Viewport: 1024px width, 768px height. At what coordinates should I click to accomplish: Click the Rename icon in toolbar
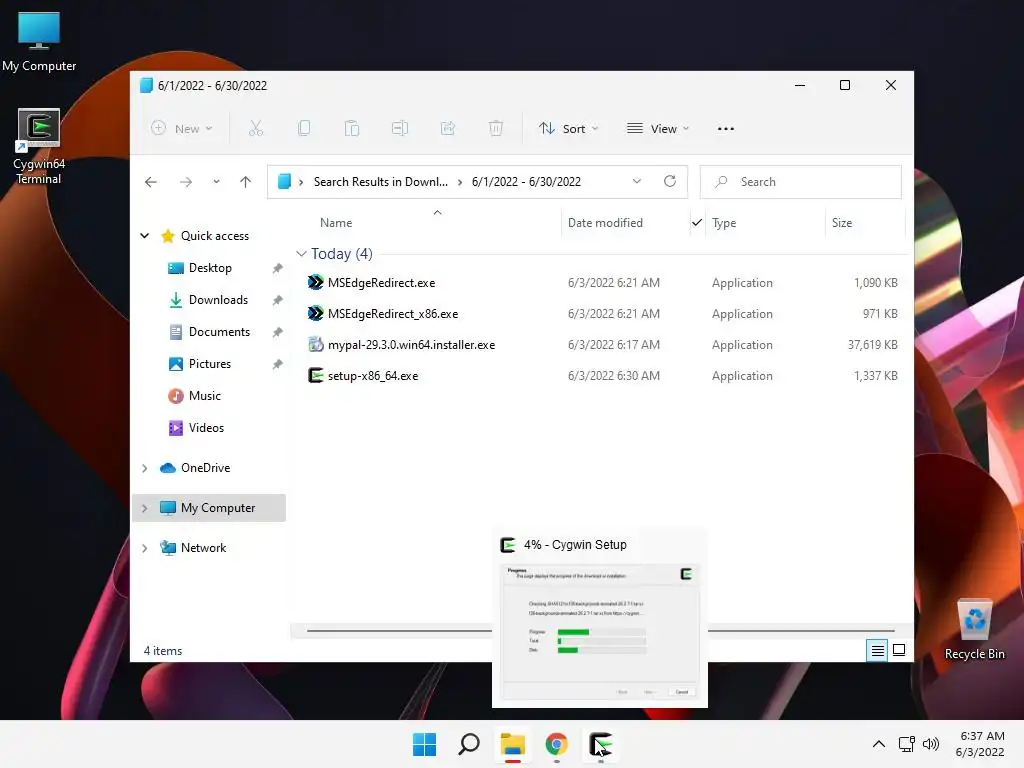(400, 129)
